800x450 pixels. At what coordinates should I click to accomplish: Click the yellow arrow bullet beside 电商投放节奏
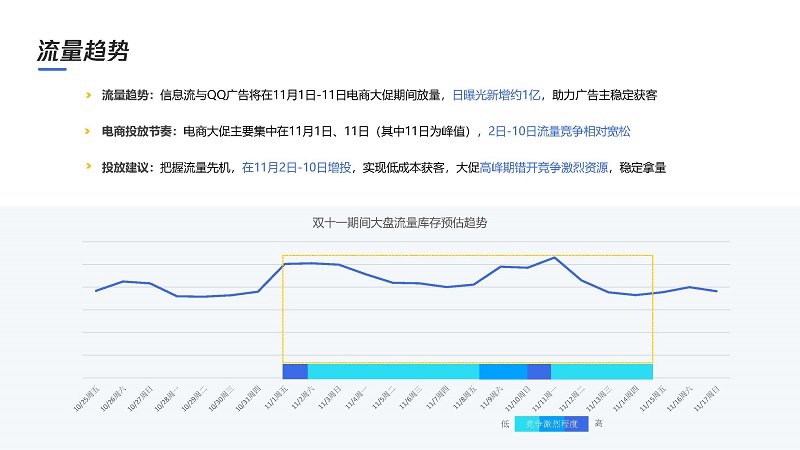pos(88,131)
